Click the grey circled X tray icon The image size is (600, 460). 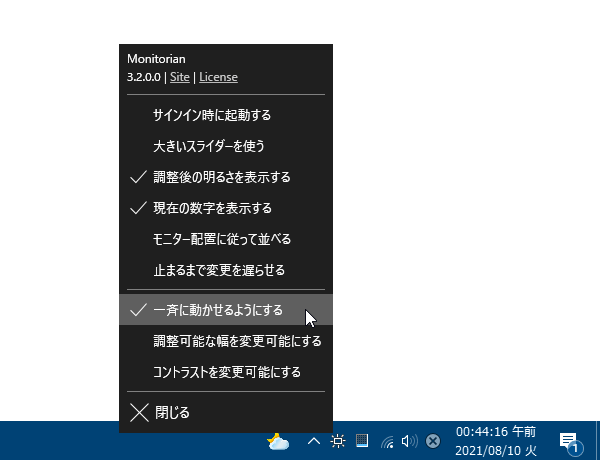tap(433, 441)
